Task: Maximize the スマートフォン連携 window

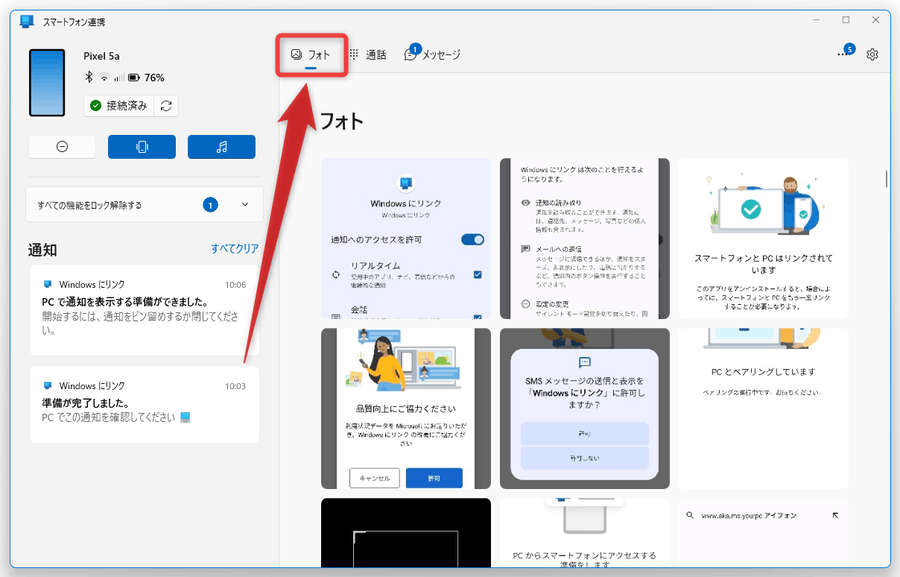Action: click(845, 20)
